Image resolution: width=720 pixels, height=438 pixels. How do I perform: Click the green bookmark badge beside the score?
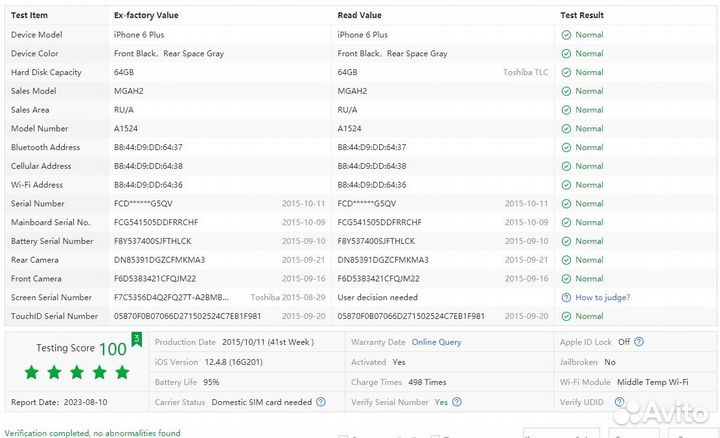coord(136,339)
